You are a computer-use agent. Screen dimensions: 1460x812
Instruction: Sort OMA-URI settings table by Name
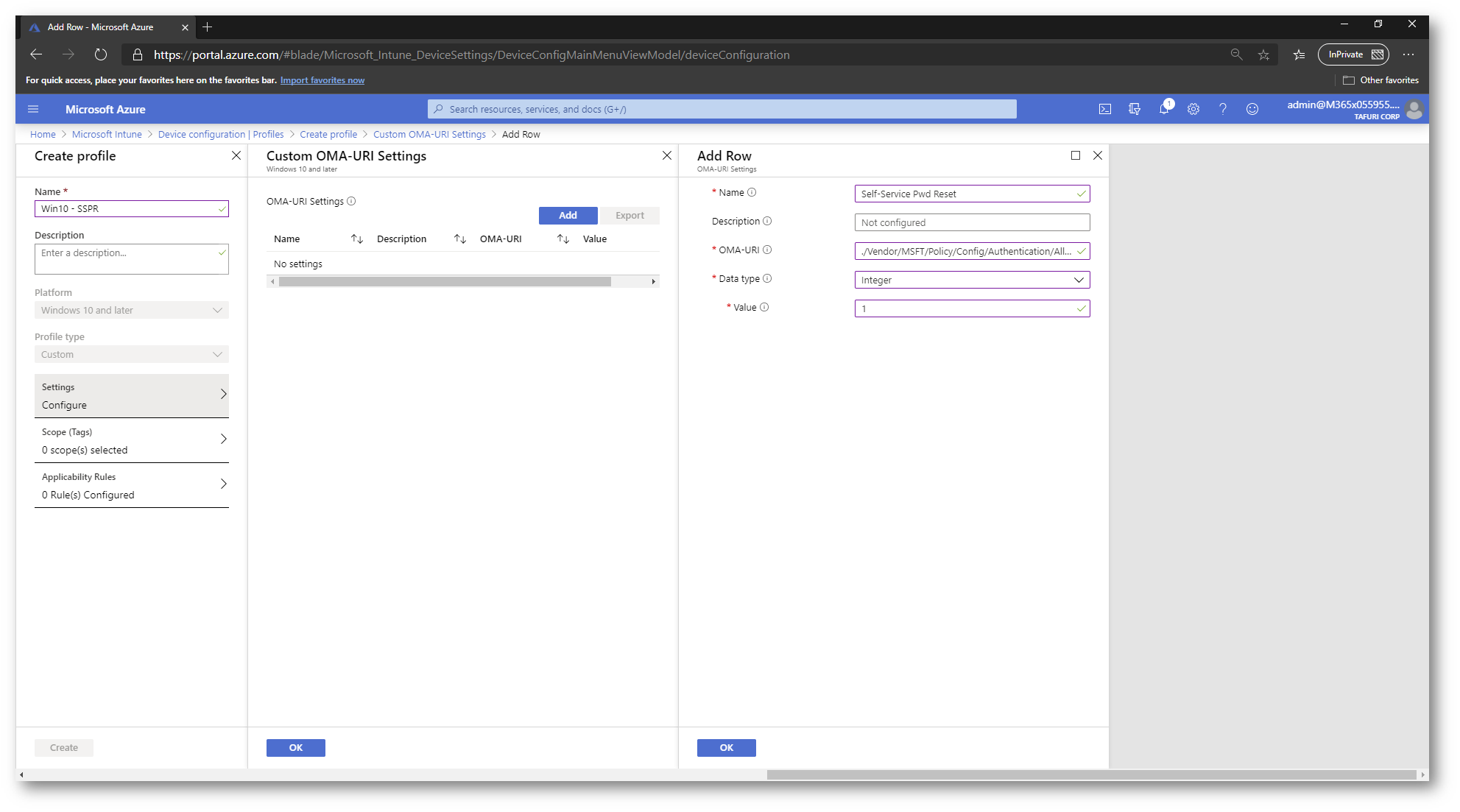point(357,239)
